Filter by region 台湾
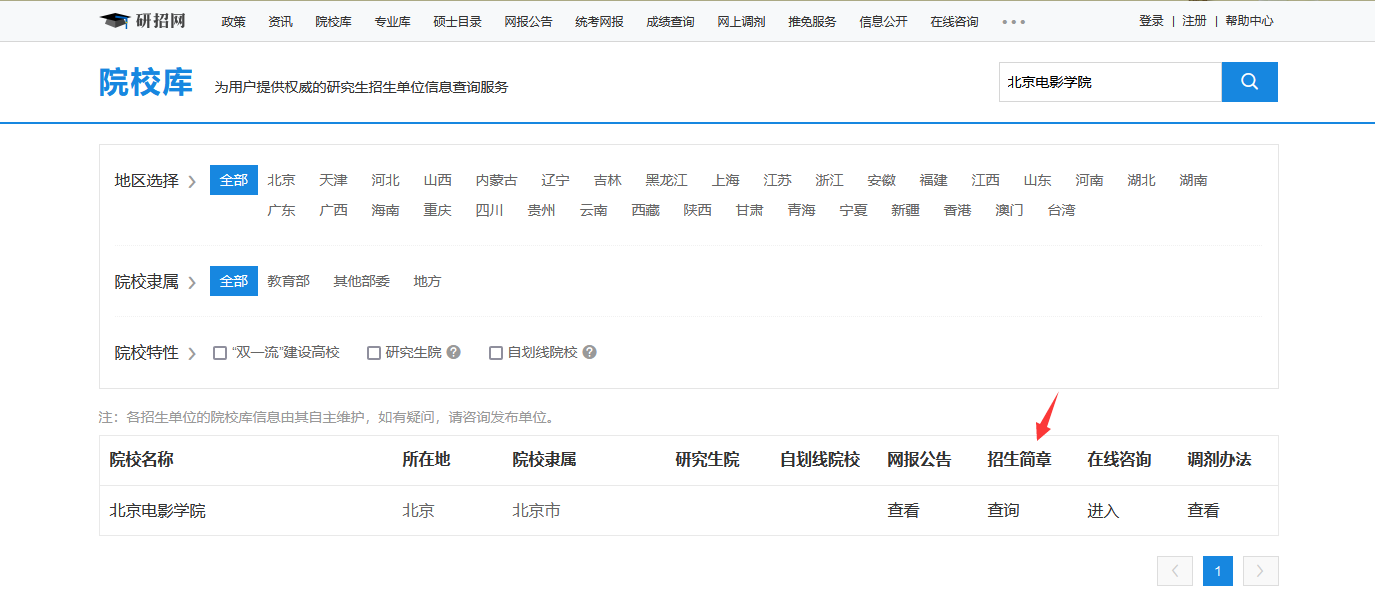This screenshot has height=598, width=1375. point(1062,210)
